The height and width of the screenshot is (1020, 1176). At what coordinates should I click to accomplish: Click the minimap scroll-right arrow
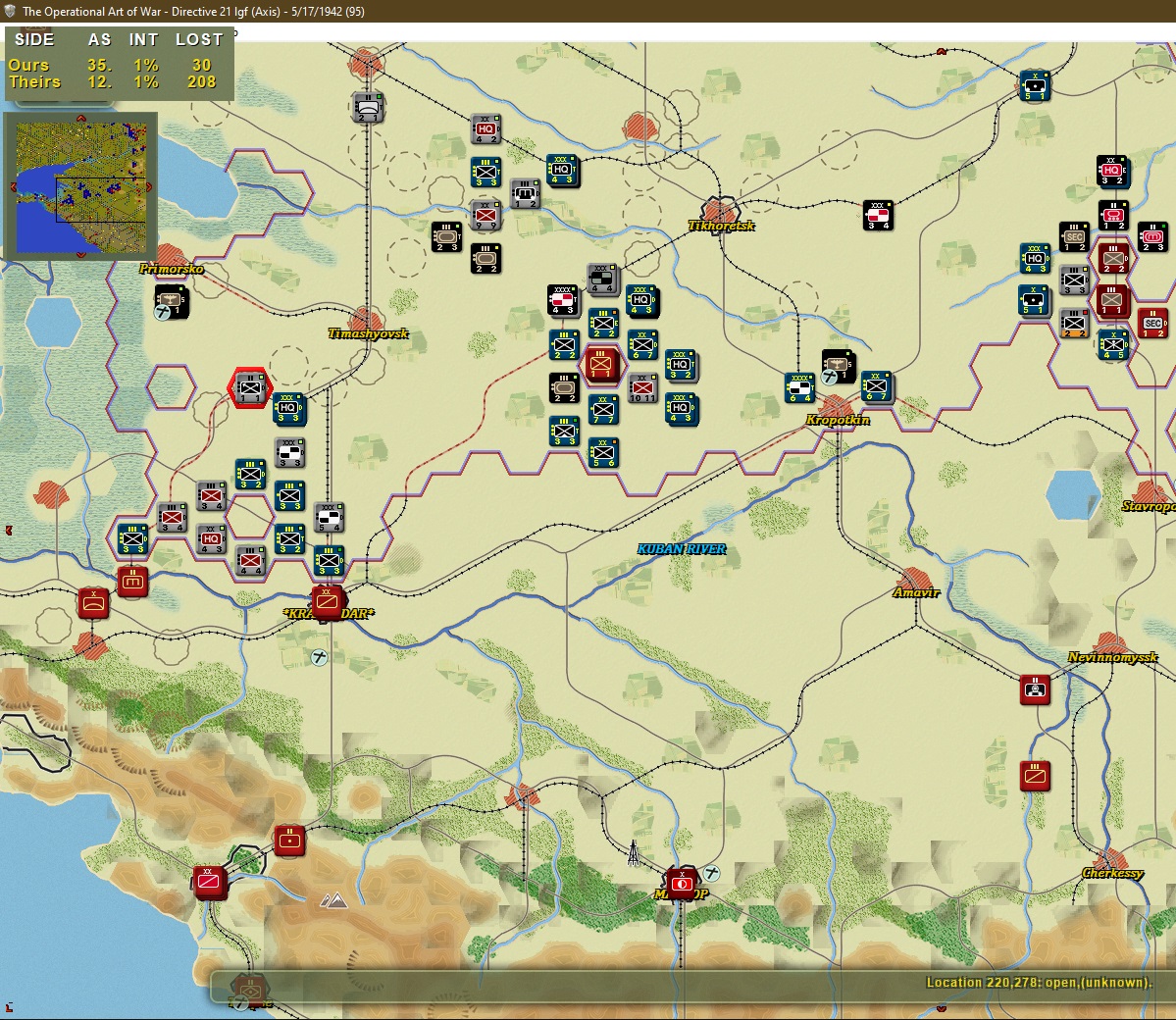point(148,186)
